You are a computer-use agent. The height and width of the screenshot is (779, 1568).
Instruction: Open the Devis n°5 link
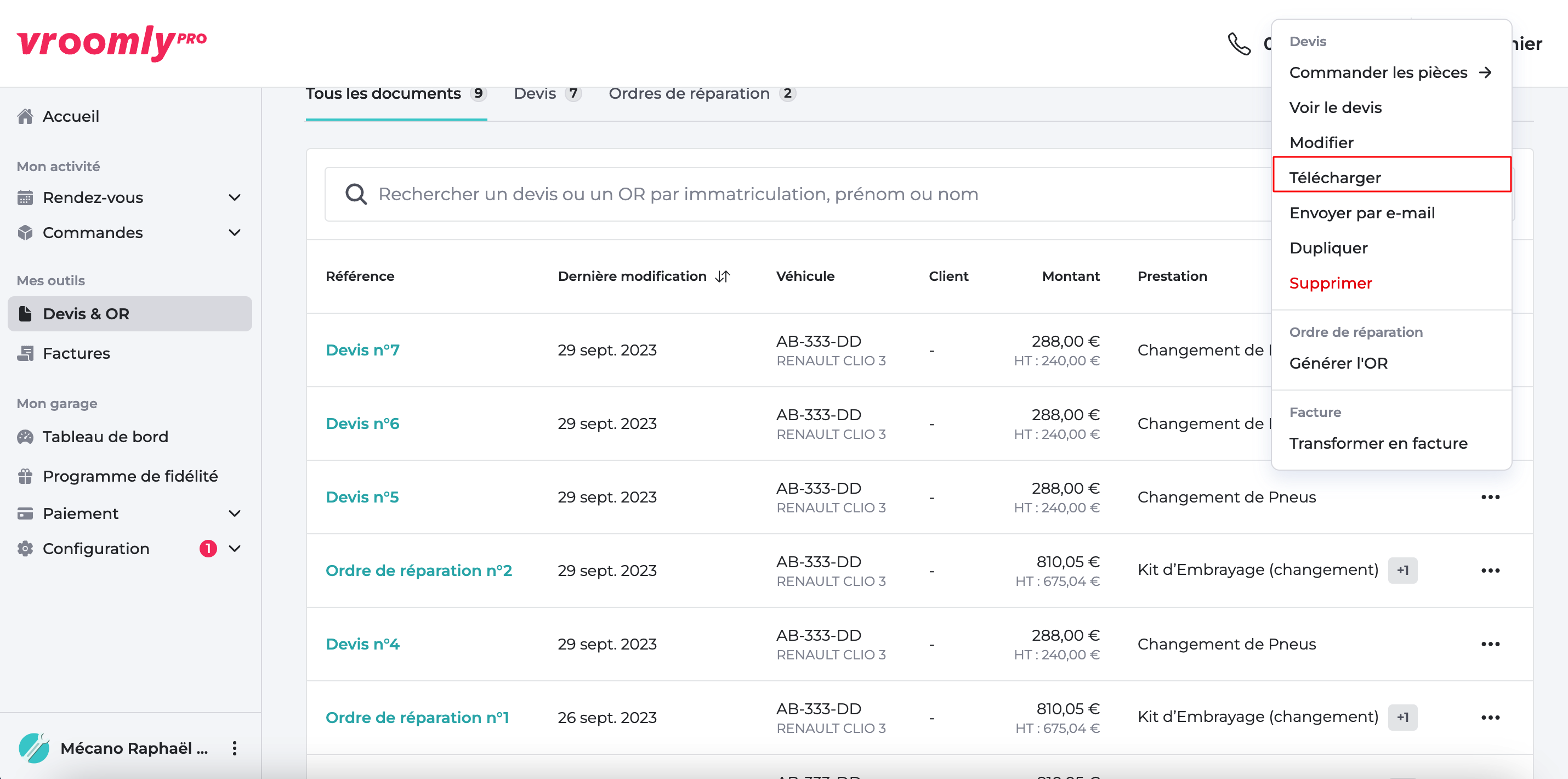(362, 497)
